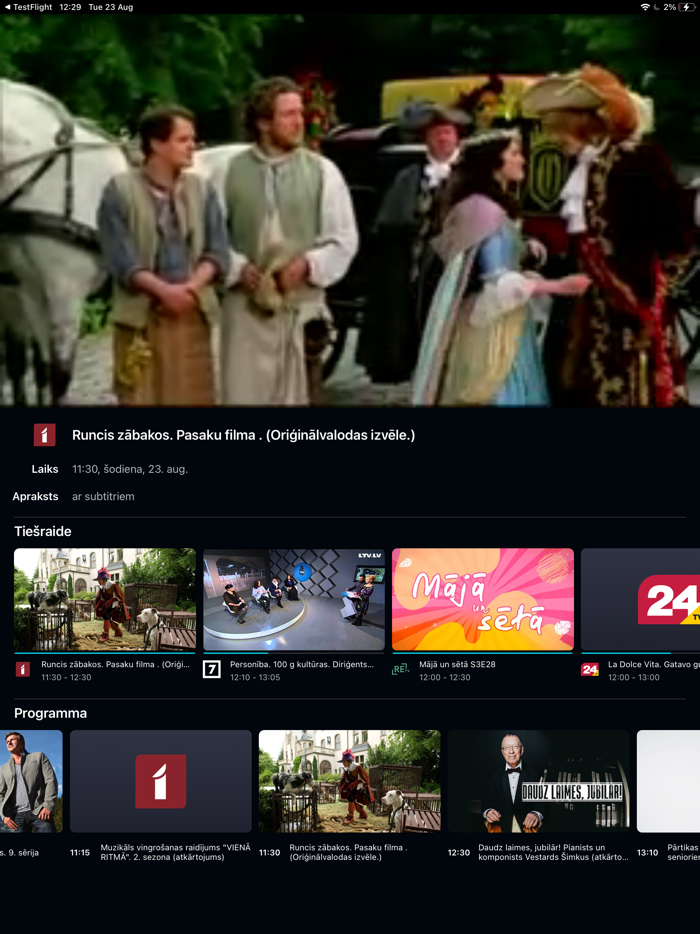The image size is (700, 934).
Task: Tap the status bar date Tue 23 Aug
Action: [x=111, y=7]
